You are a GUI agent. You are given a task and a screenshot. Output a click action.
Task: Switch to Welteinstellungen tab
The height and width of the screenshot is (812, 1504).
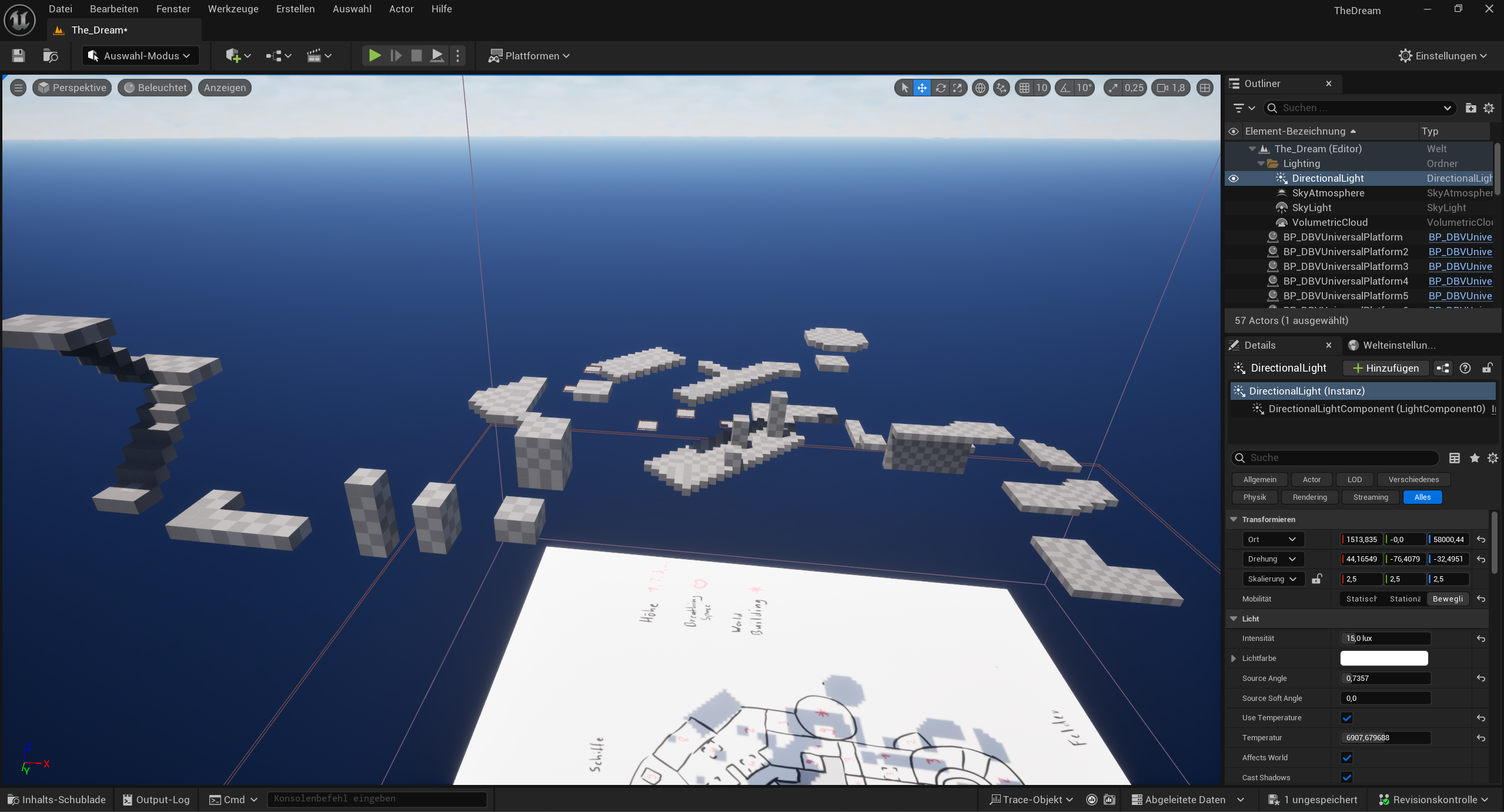click(x=1392, y=345)
